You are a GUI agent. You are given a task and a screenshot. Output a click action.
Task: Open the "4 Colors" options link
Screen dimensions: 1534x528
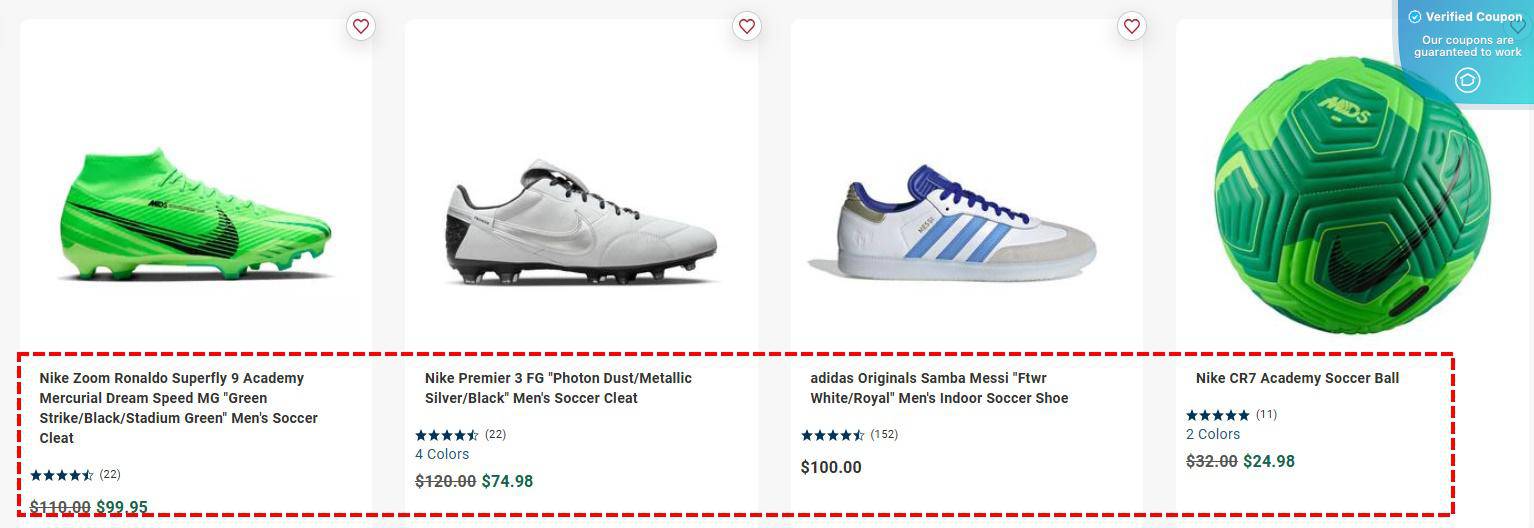tap(442, 454)
